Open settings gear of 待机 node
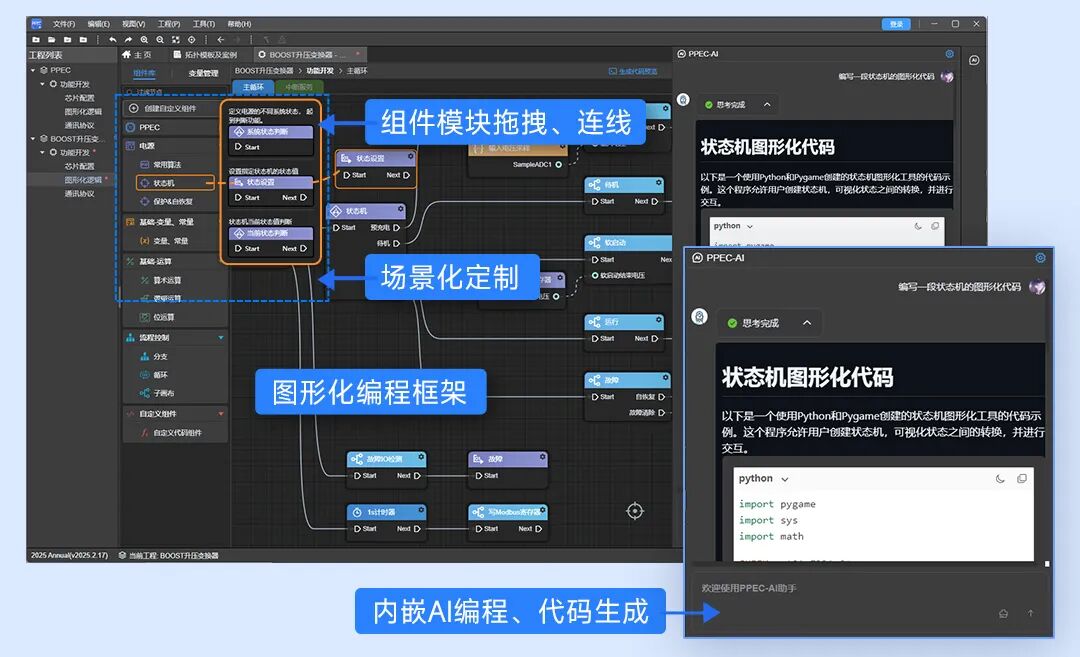The width and height of the screenshot is (1080, 657). (x=658, y=183)
